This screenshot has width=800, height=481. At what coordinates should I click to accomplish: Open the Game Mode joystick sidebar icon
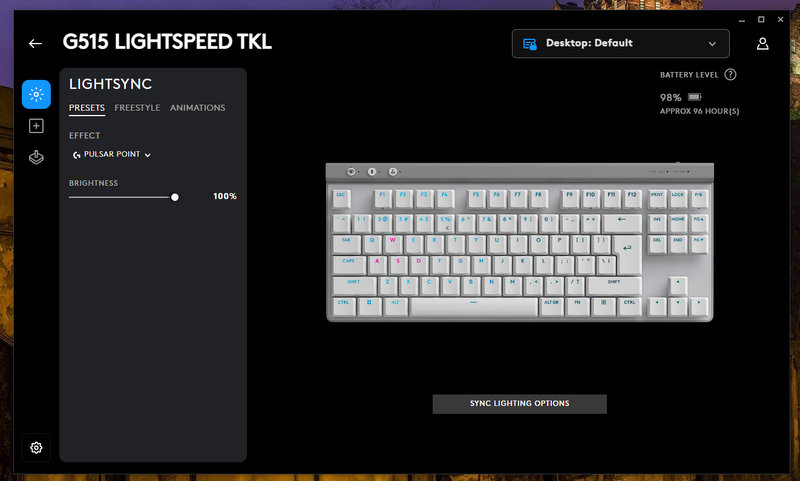36,157
